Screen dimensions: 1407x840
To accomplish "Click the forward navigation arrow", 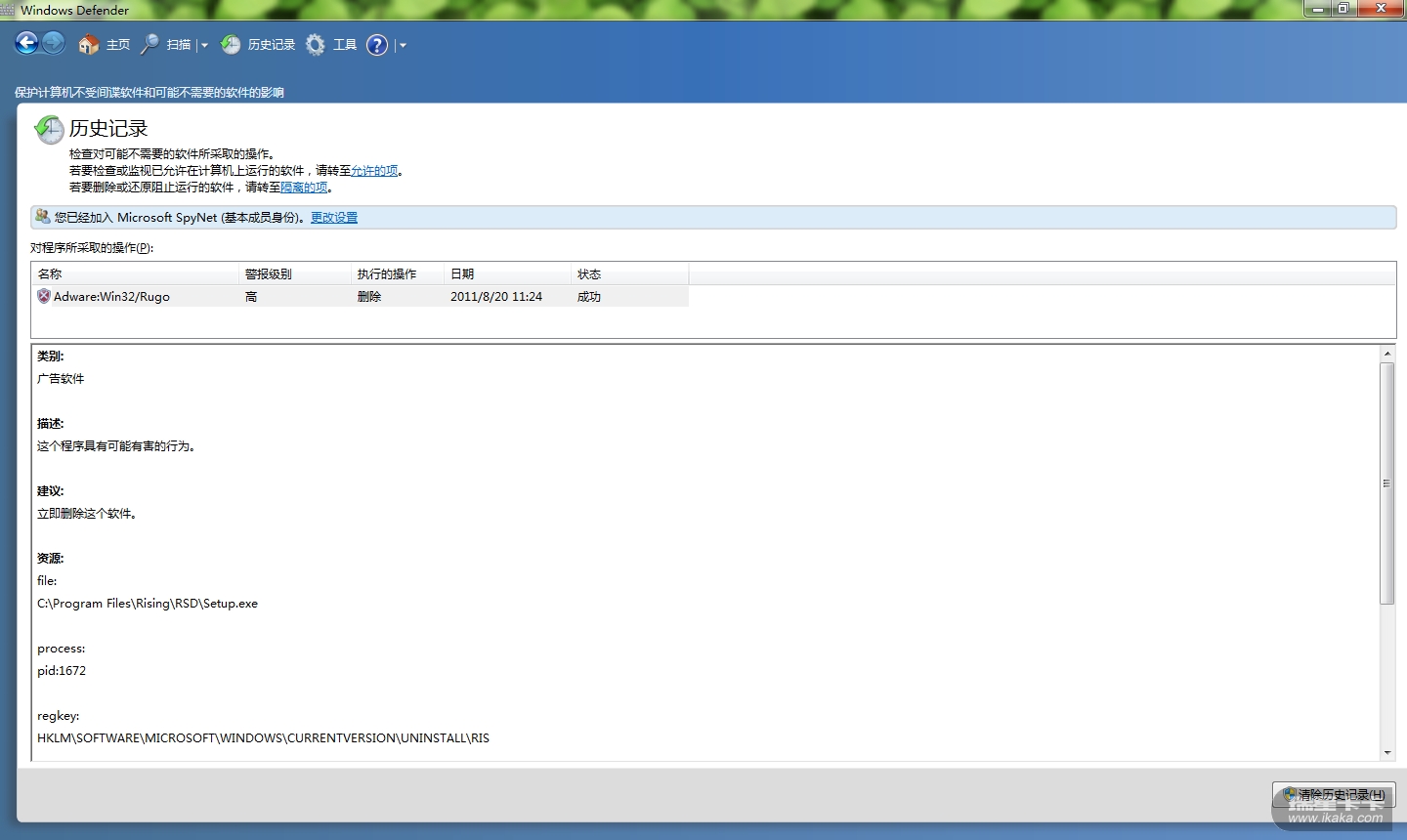I will coord(54,43).
